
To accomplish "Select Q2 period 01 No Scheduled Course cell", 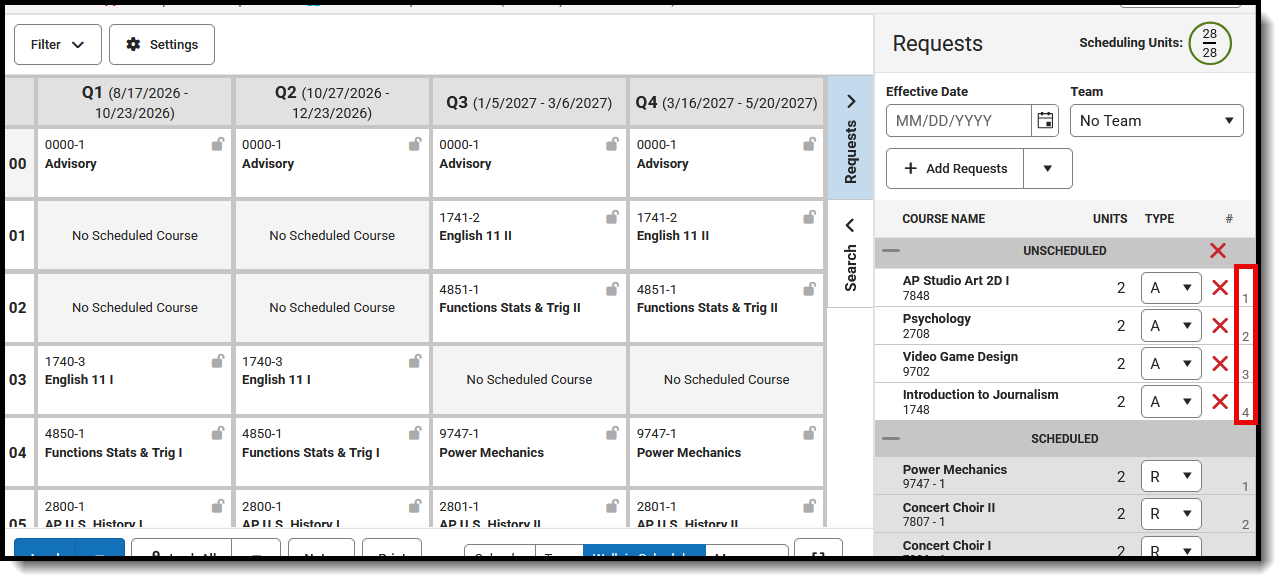I will [332, 236].
